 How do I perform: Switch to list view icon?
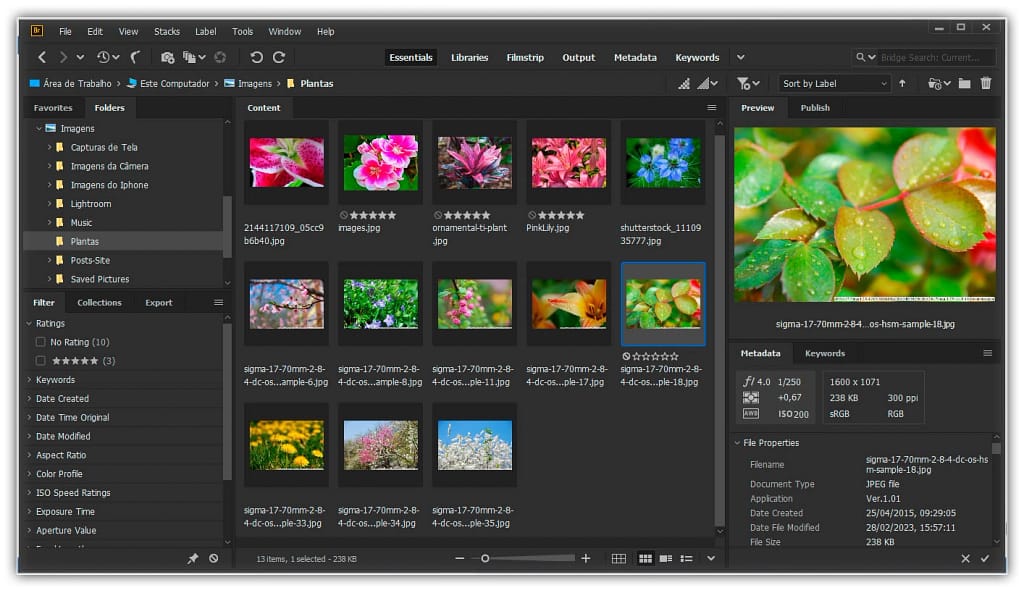686,558
